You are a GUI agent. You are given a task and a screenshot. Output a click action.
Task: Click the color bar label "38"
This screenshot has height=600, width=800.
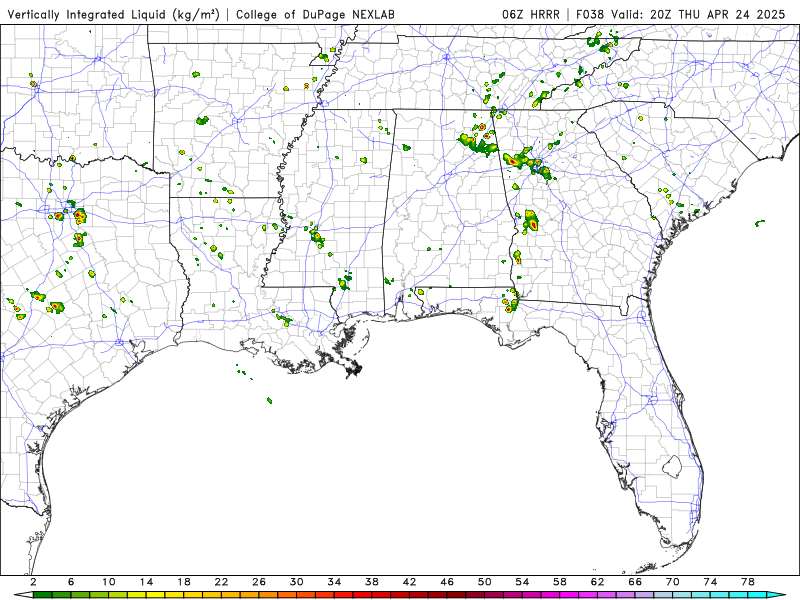point(372,582)
